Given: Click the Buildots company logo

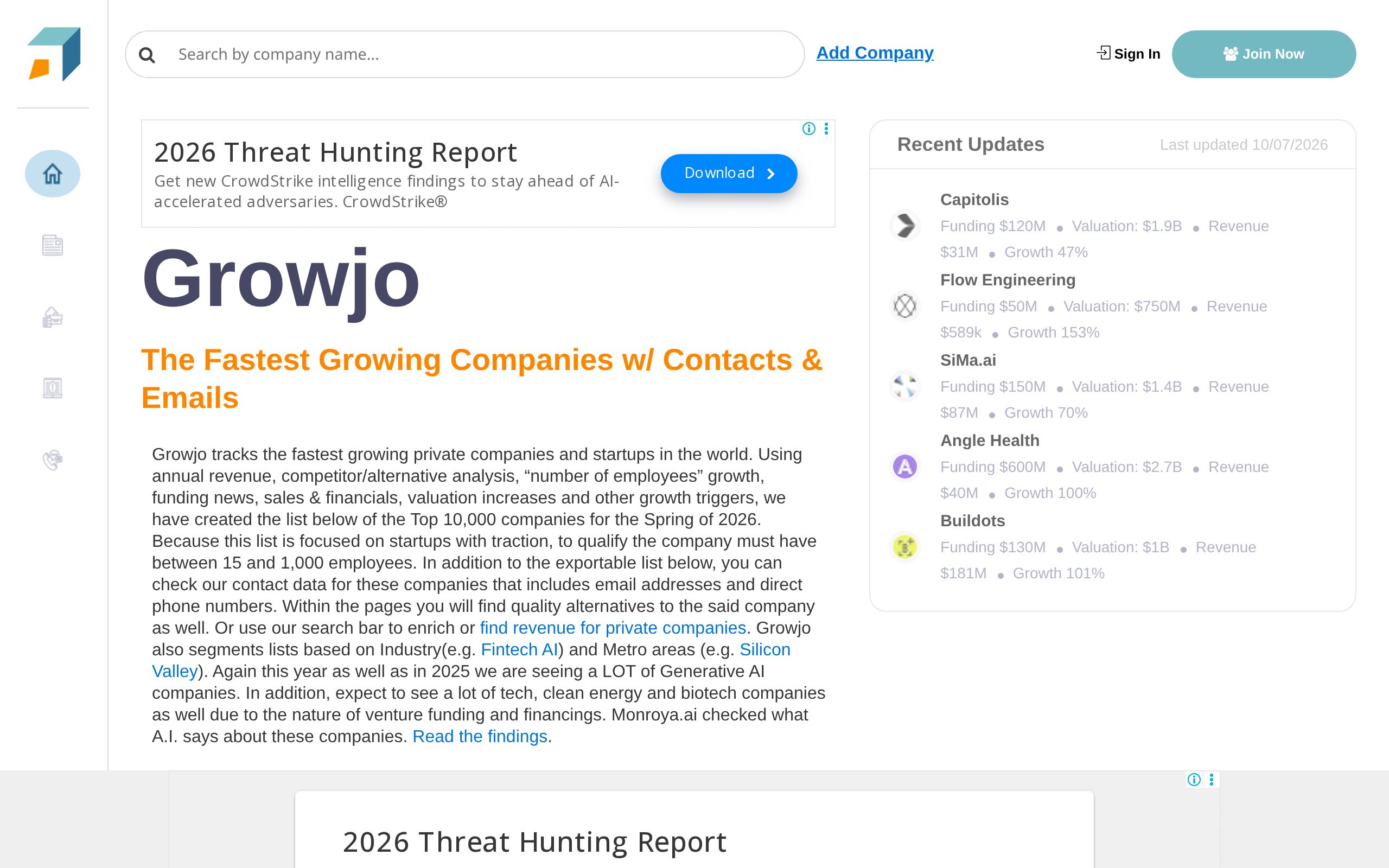Looking at the screenshot, I should [x=905, y=546].
